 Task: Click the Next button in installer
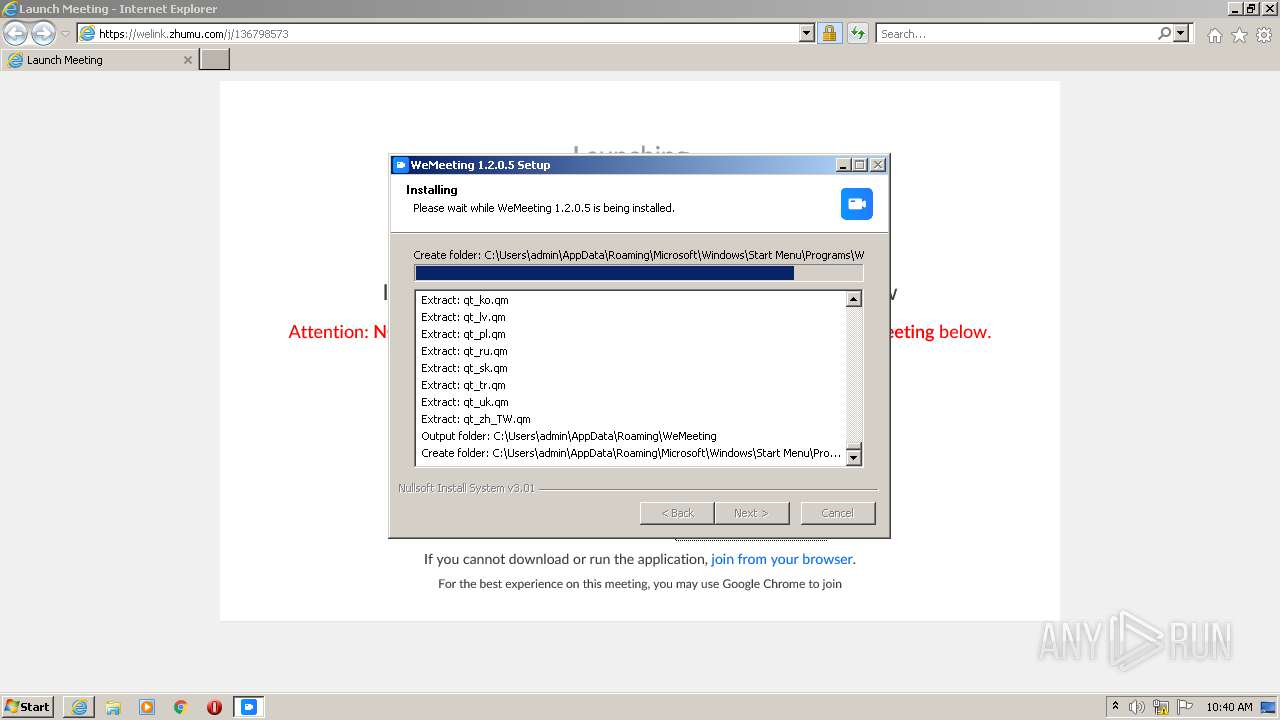tap(751, 513)
